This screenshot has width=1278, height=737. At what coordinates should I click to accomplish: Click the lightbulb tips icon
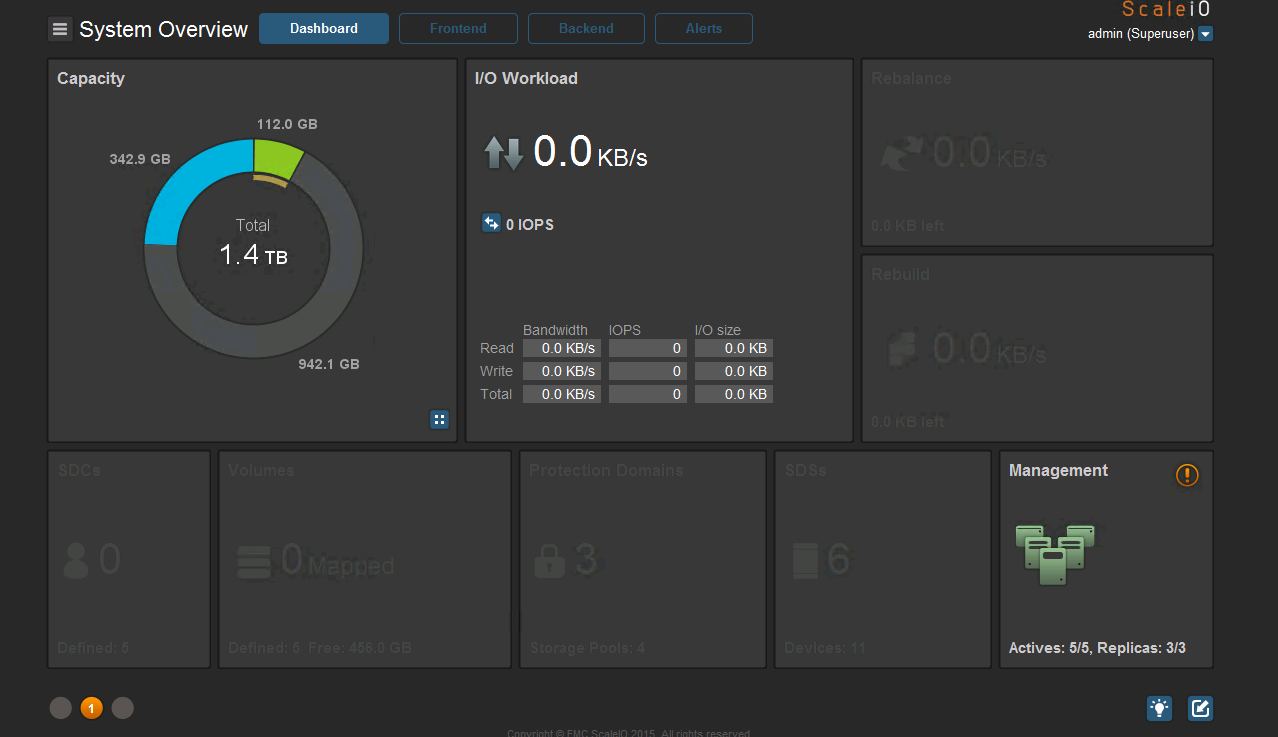(1159, 708)
